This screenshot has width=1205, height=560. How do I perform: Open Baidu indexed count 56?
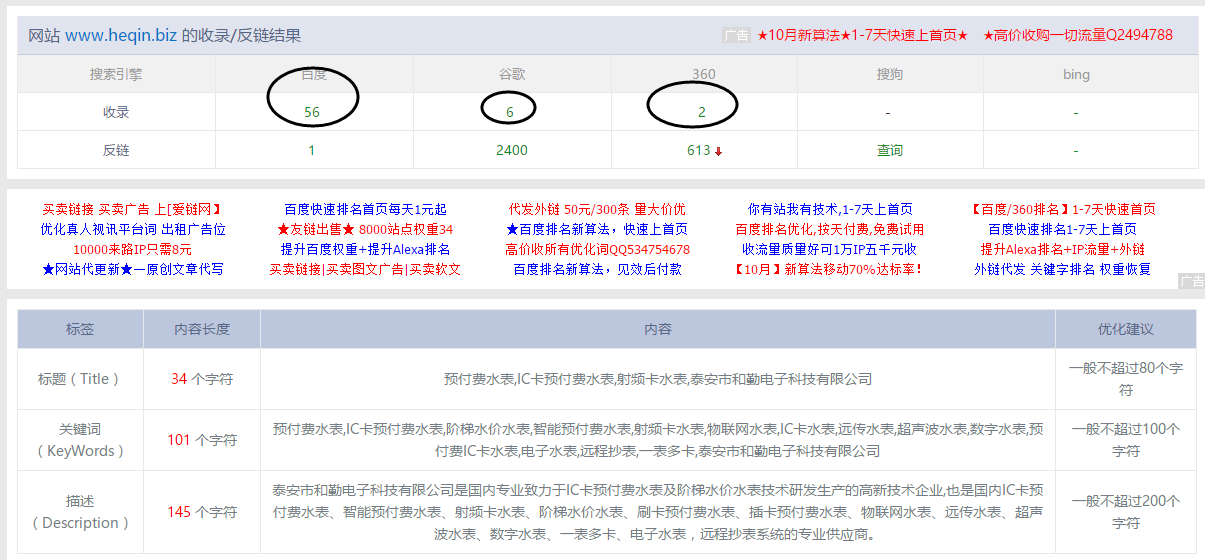312,112
